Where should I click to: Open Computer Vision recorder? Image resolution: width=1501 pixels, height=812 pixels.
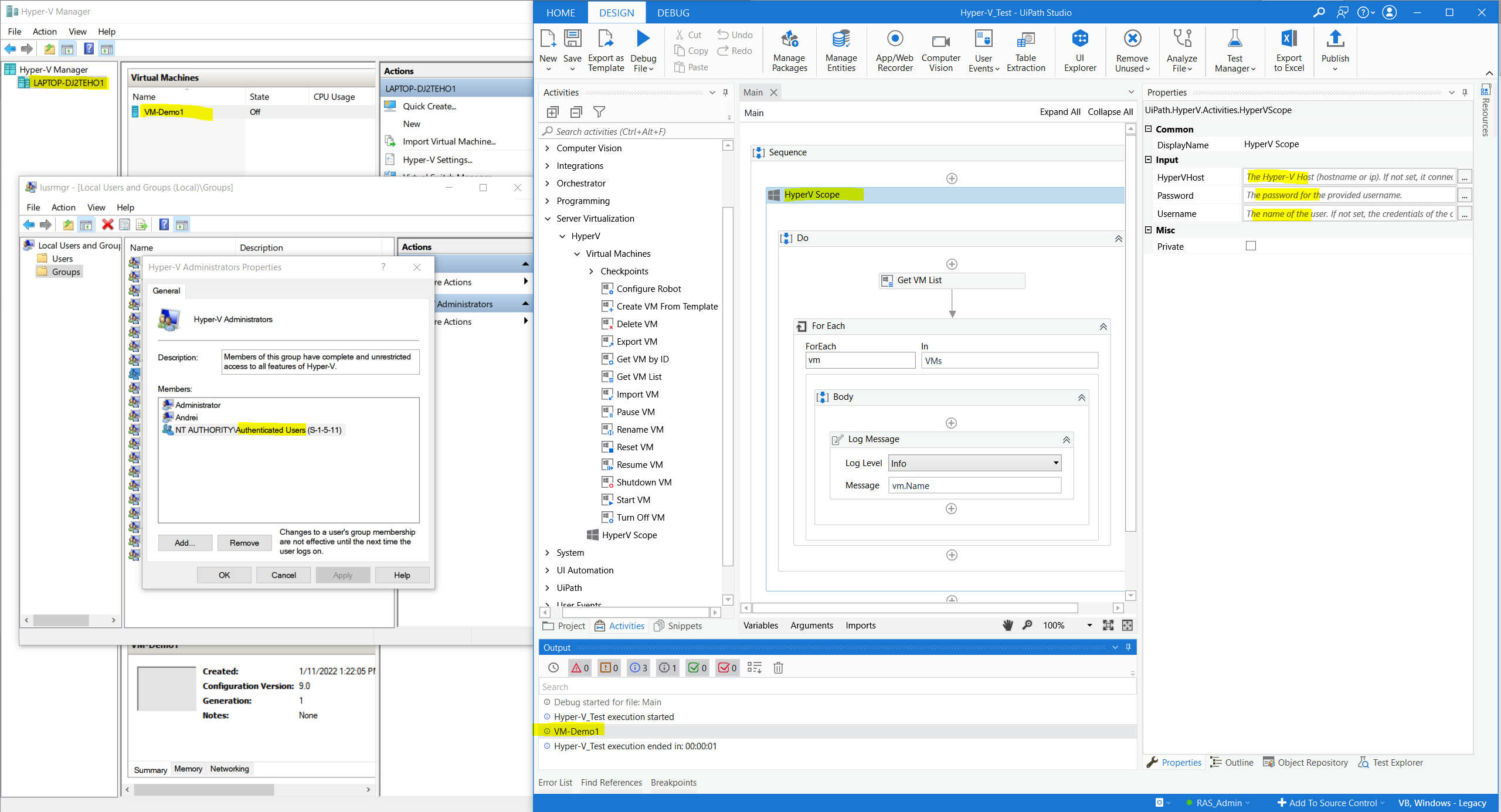pos(940,52)
